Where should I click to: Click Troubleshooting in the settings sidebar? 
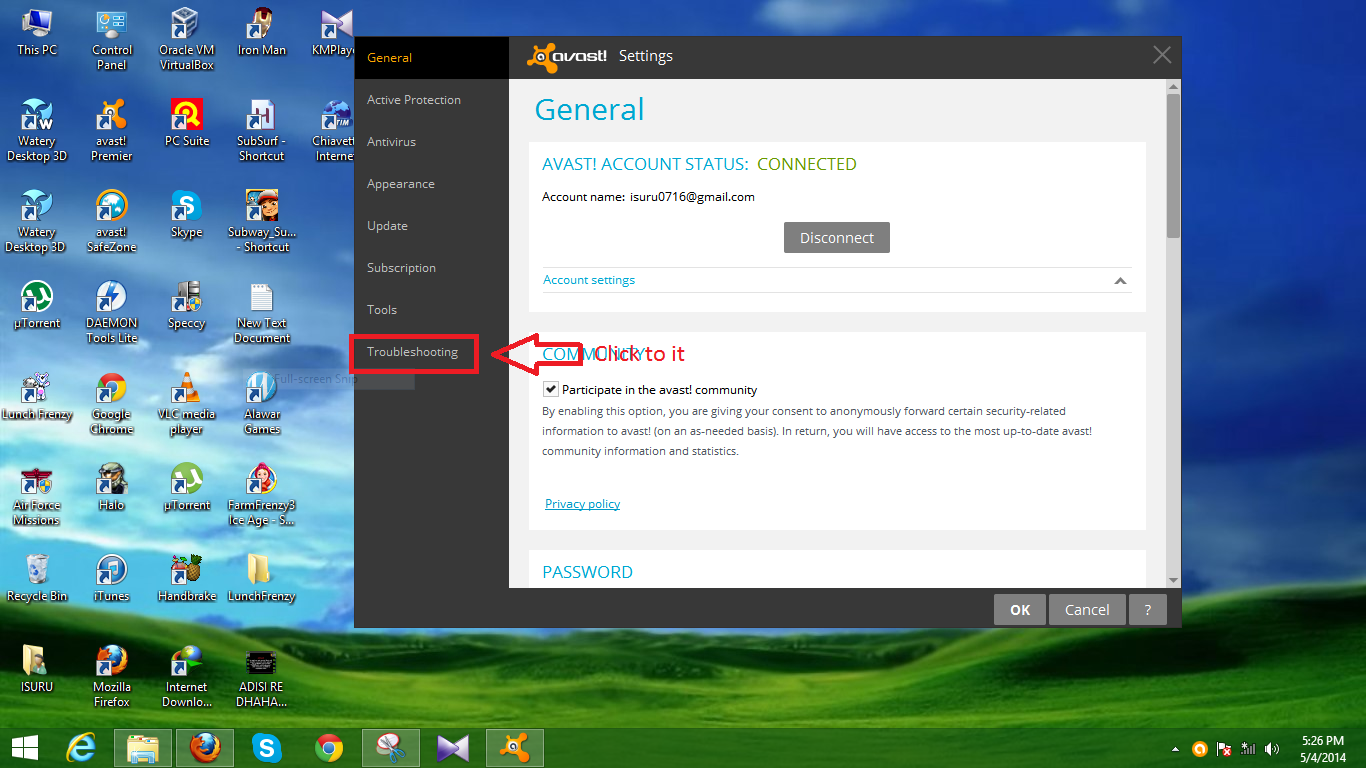[414, 353]
